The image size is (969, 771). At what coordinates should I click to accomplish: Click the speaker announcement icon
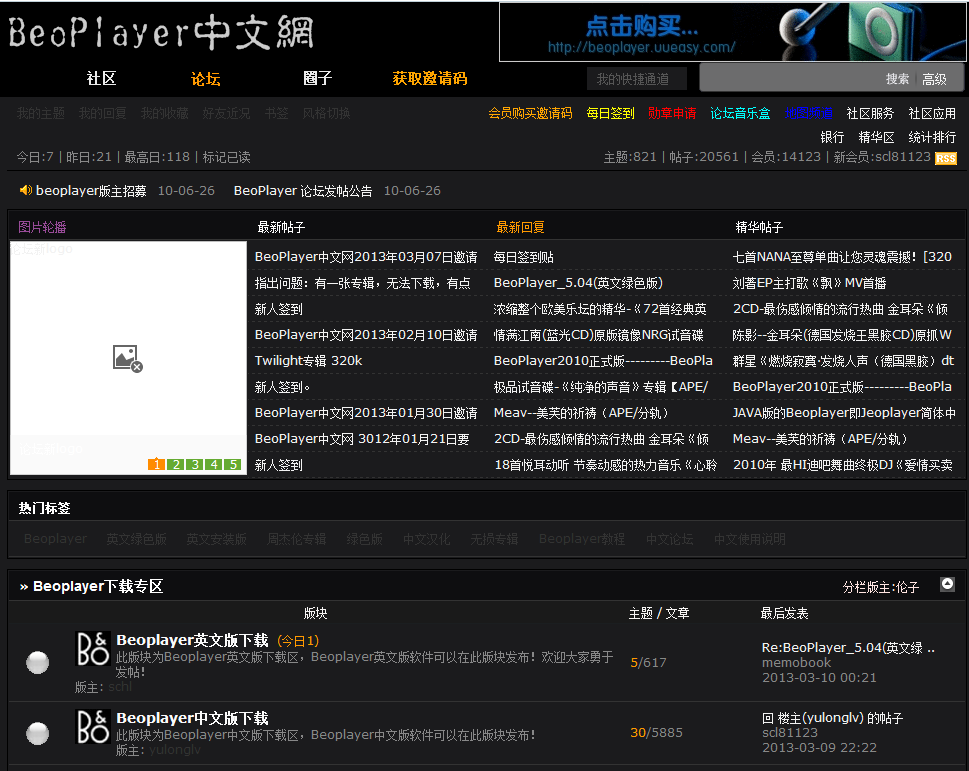[26, 190]
